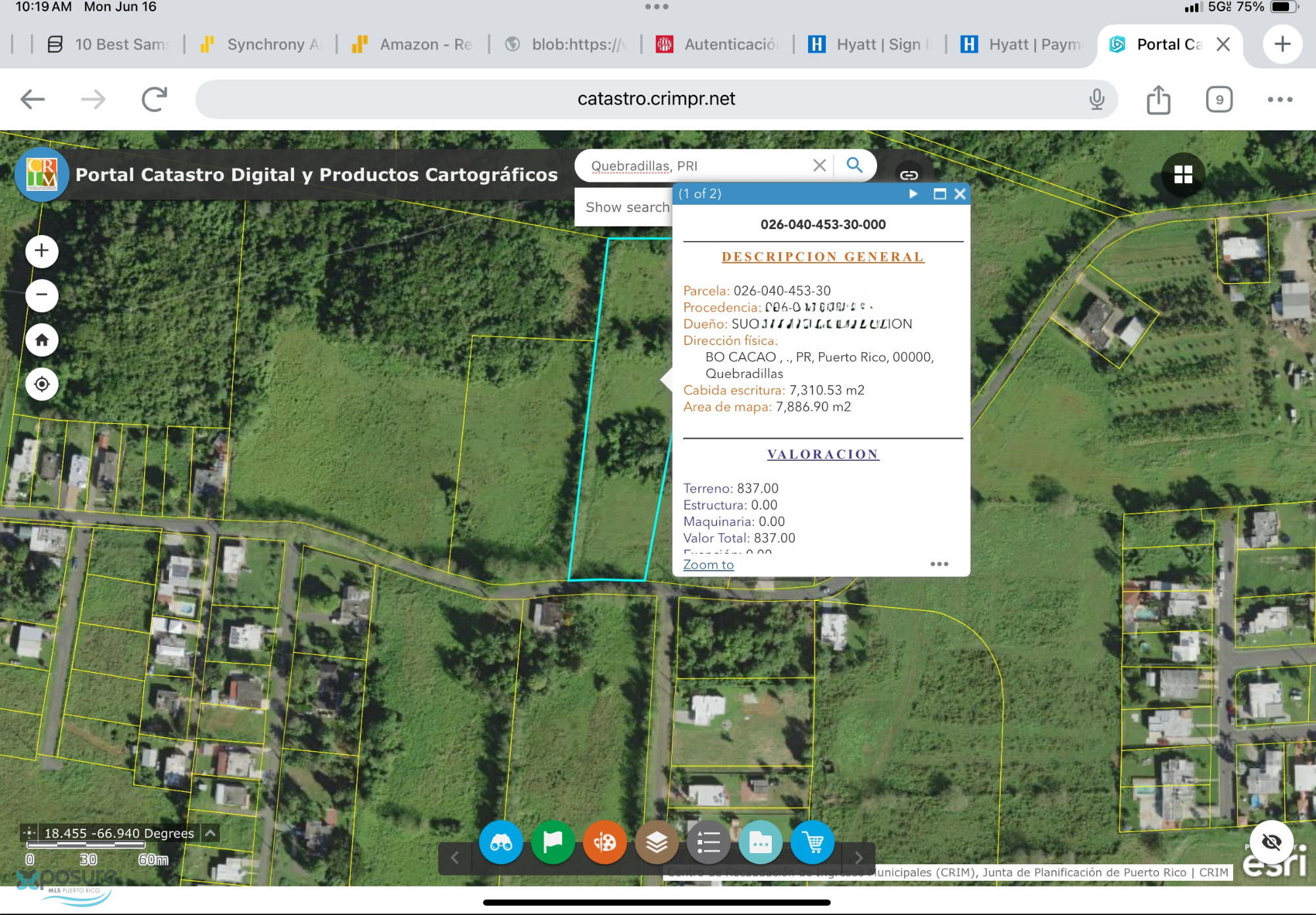Click the link share icon
The image size is (1316, 915).
[909, 174]
